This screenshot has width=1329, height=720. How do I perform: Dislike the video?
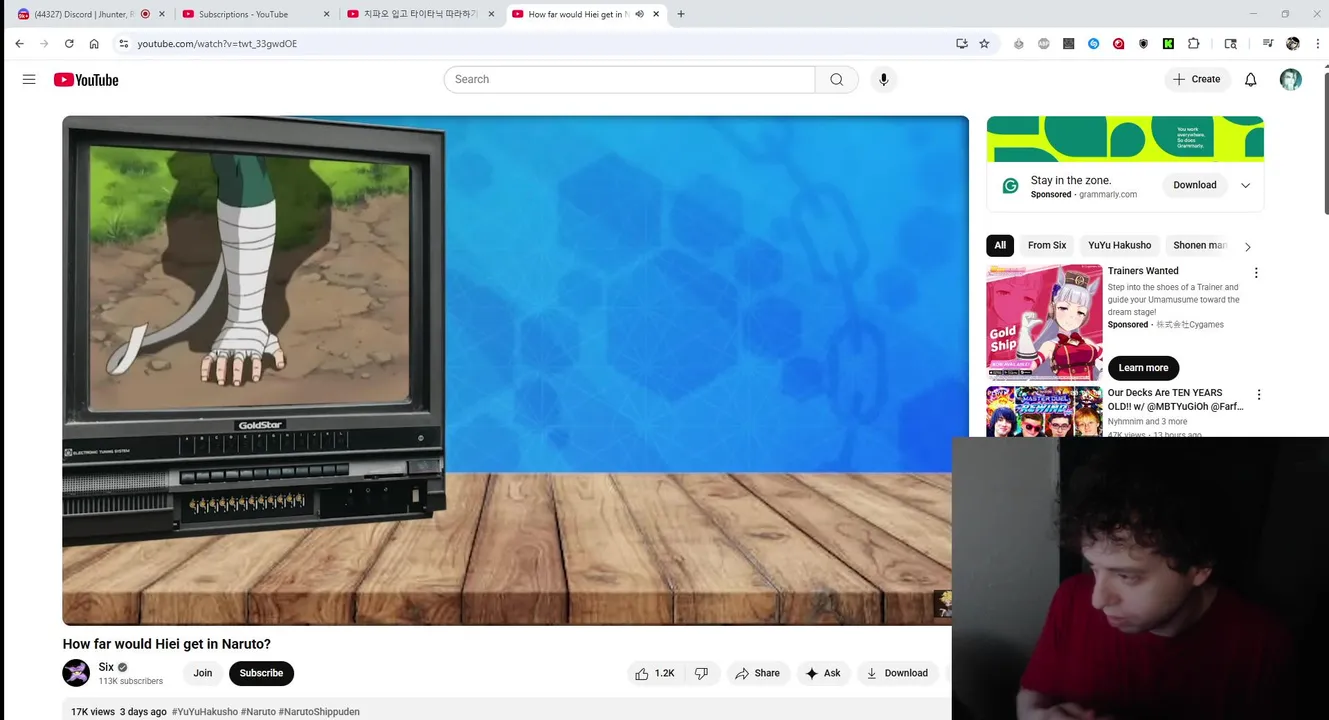tap(702, 673)
